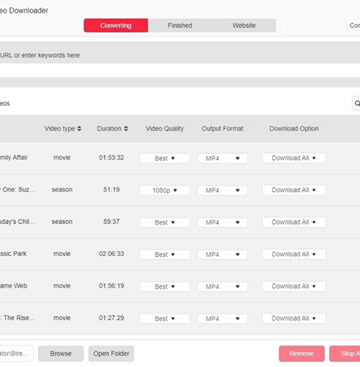Select 'movie' type cell in Family Affair row
360x367 pixels.
[62, 157]
